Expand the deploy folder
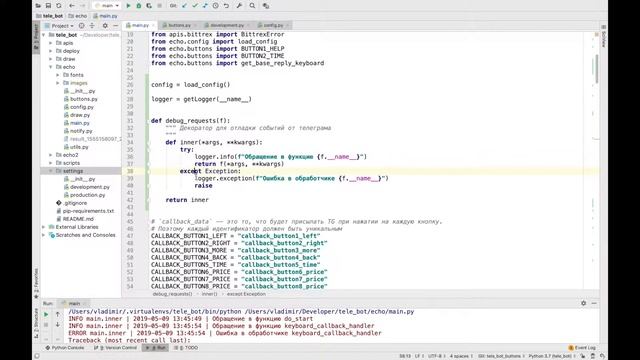This screenshot has height=360, width=640. click(51, 51)
